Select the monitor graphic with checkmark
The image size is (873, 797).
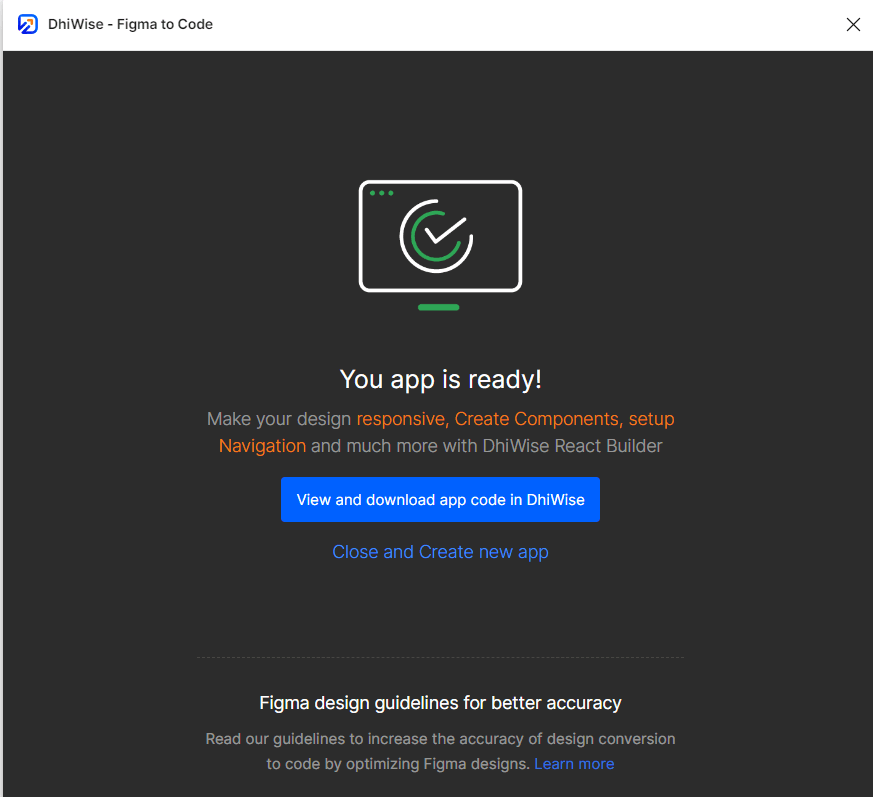(x=440, y=236)
